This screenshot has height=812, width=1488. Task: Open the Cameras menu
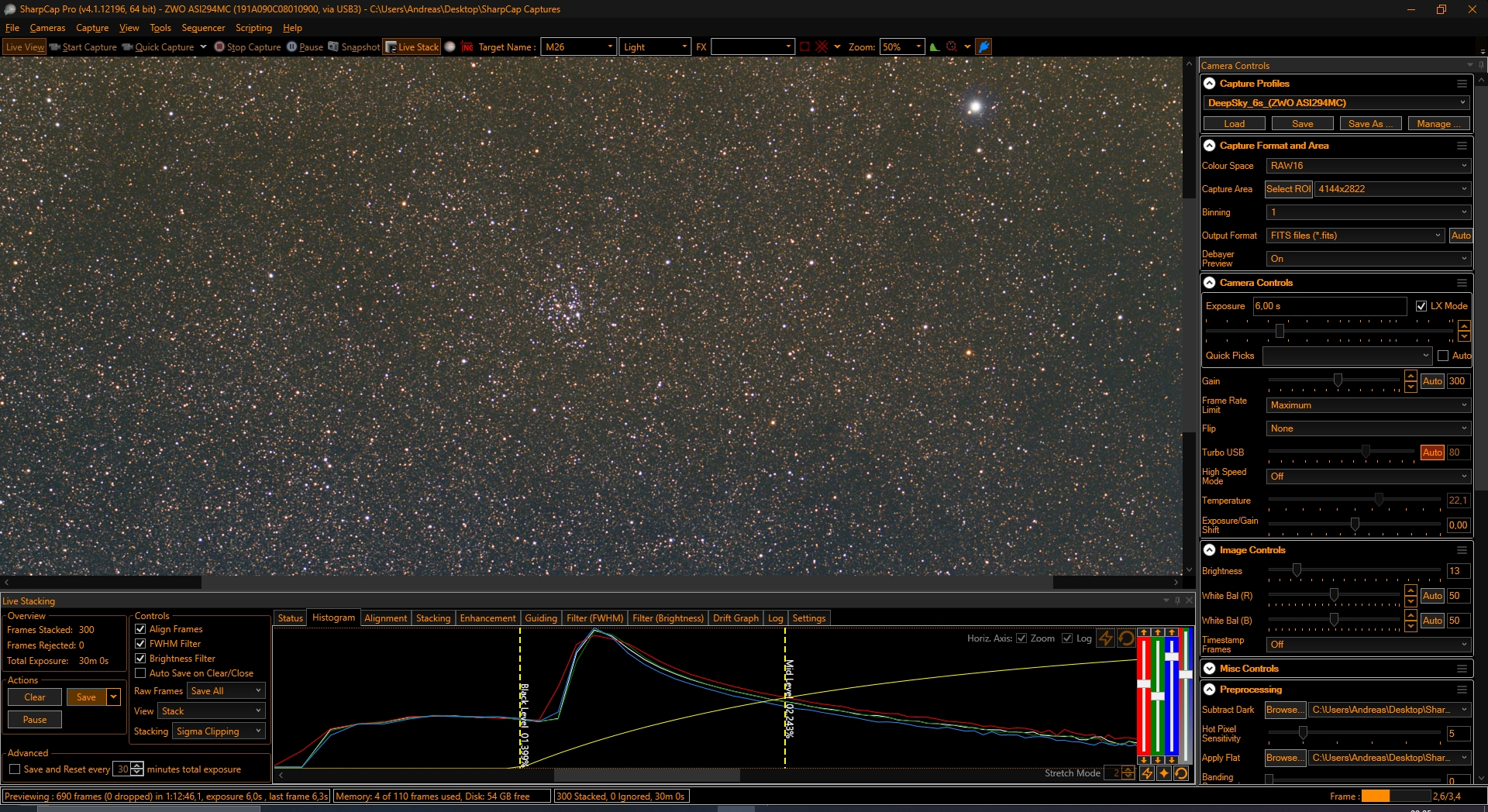47,28
